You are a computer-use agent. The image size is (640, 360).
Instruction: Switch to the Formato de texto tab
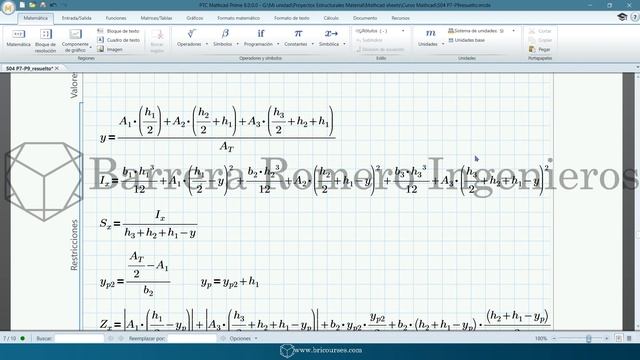291,18
